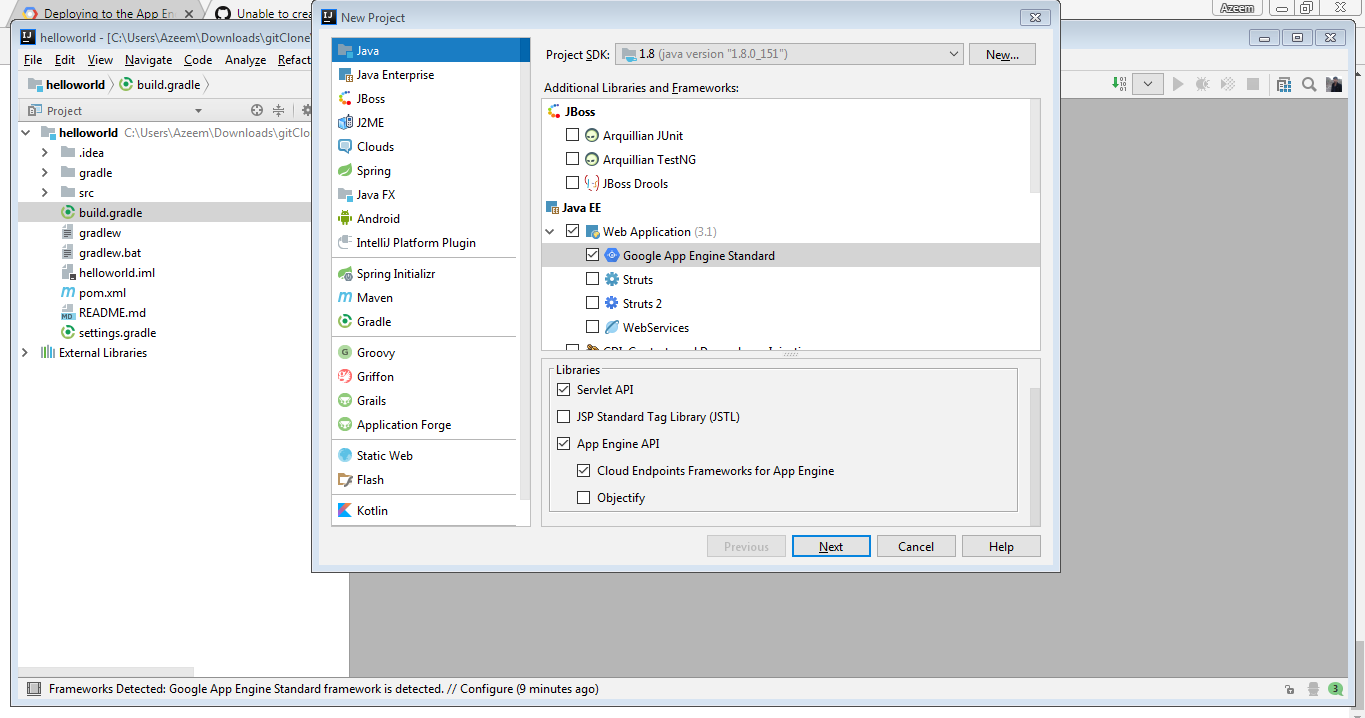
Task: Click the greyed-out Stop square icon
Action: click(x=1253, y=85)
